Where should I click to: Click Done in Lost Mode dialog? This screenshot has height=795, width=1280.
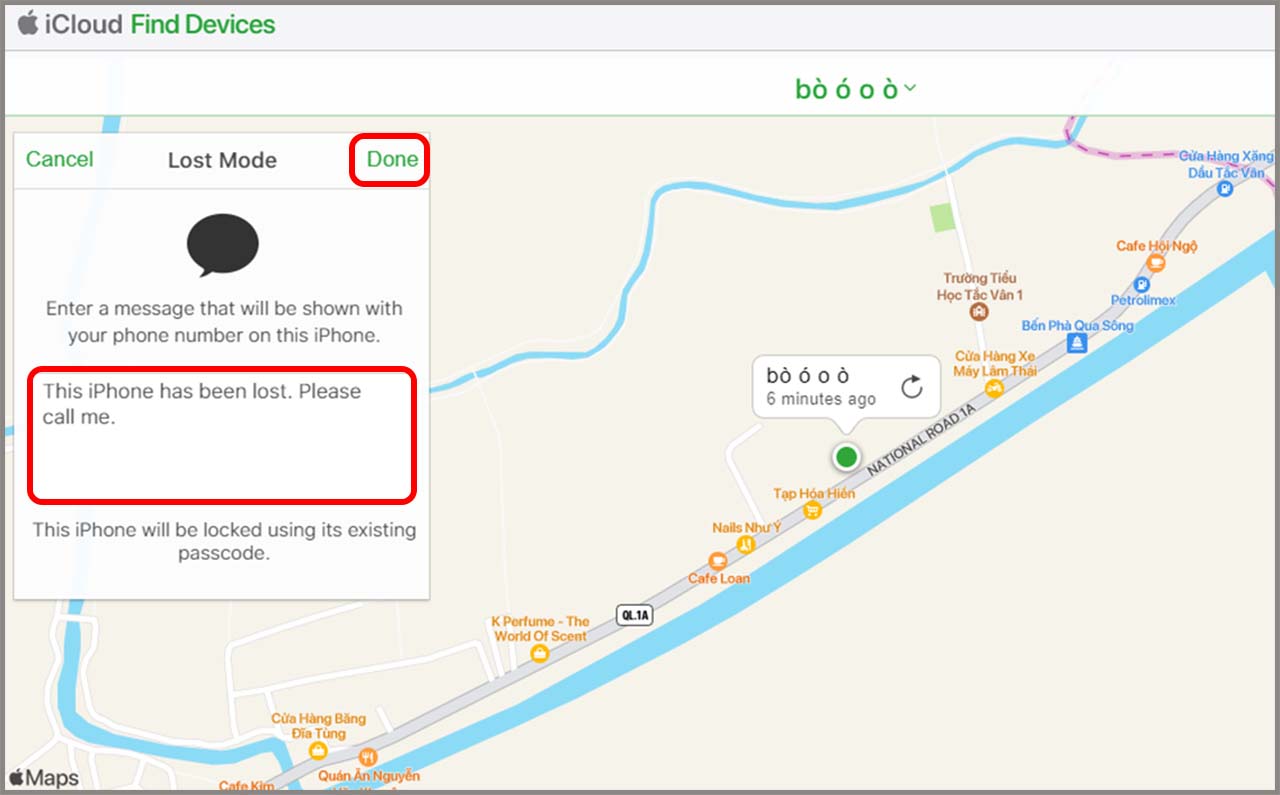coord(392,159)
